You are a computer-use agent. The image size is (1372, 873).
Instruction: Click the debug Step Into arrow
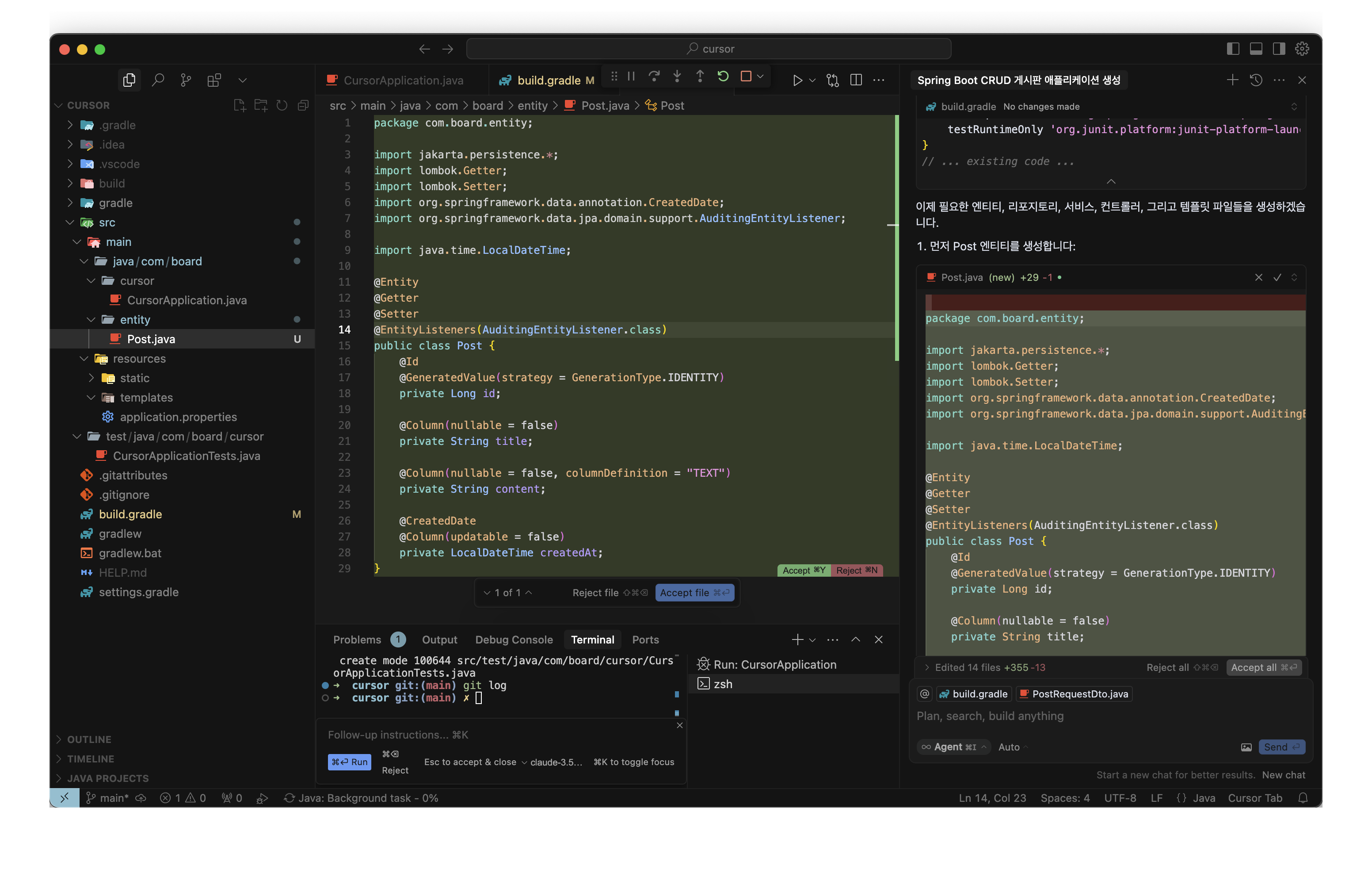pyautogui.click(x=677, y=77)
